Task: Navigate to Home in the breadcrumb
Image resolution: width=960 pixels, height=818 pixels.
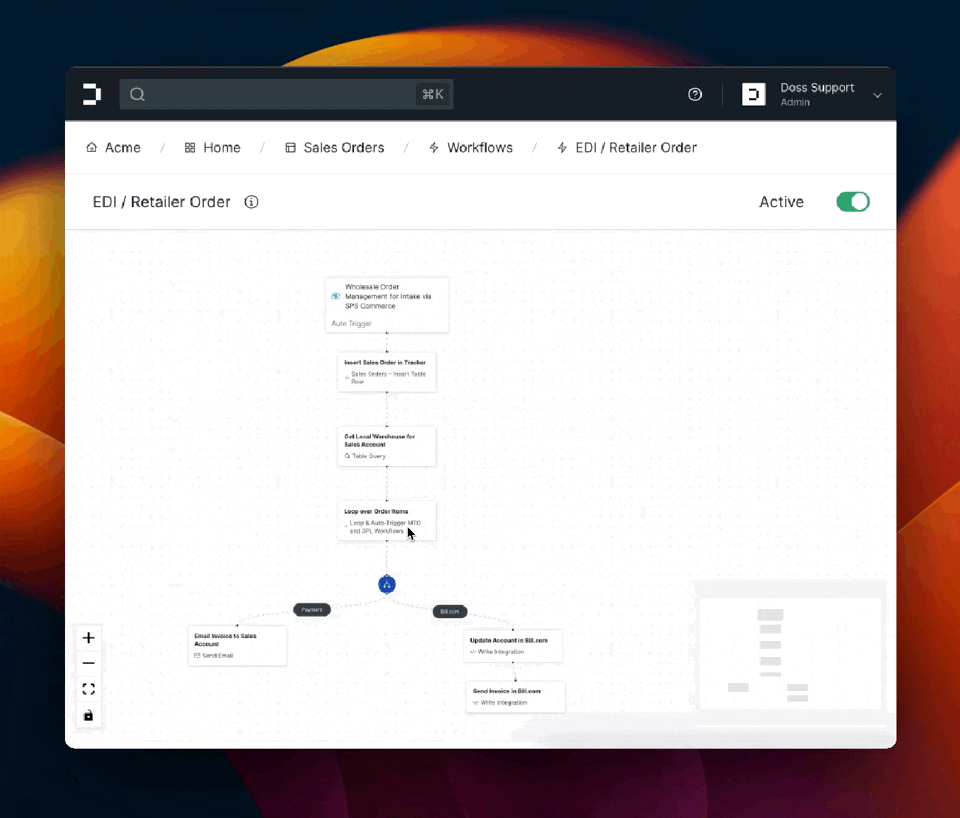Action: [x=212, y=147]
